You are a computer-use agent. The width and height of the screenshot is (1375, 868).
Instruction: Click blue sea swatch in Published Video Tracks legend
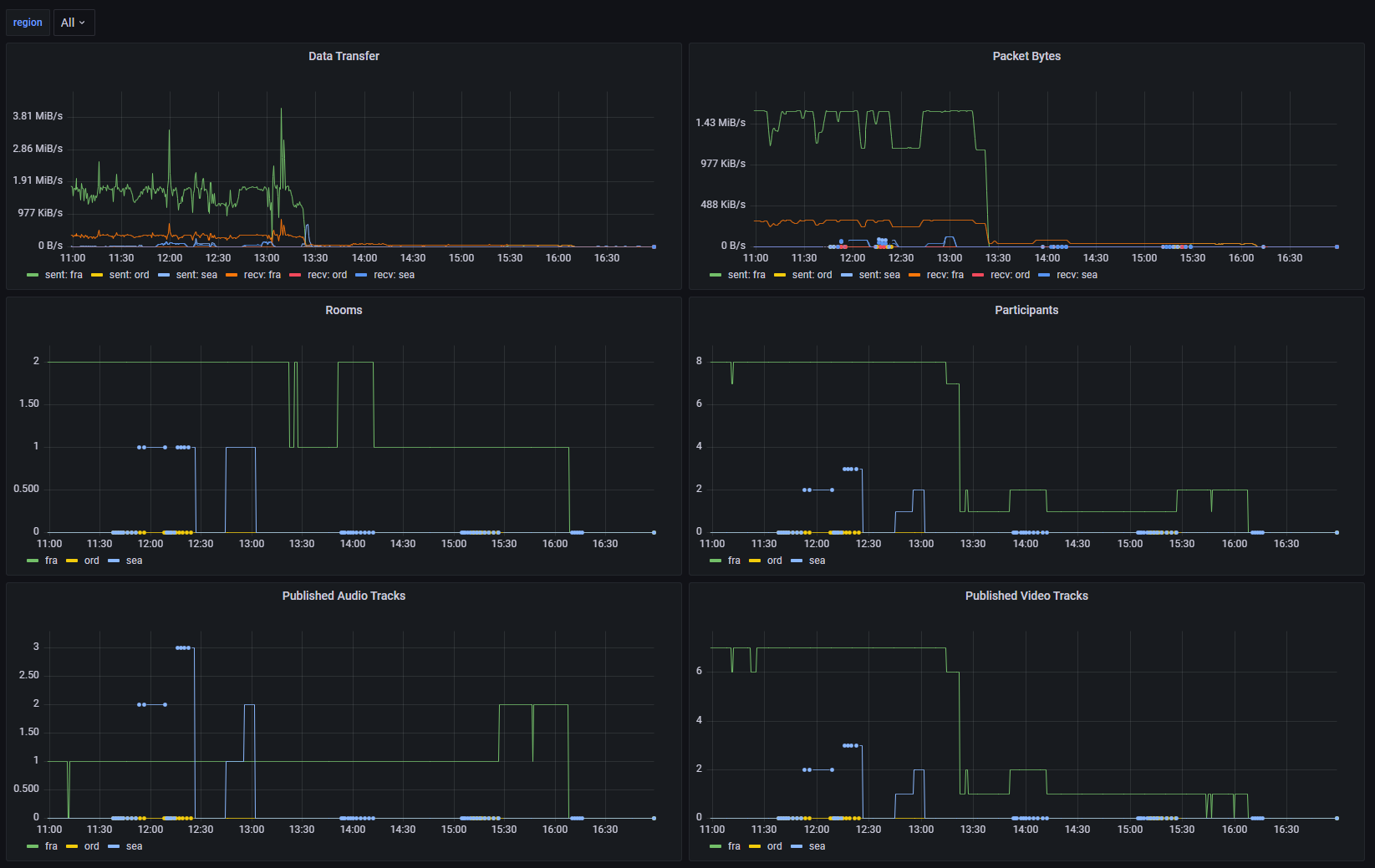pyautogui.click(x=797, y=846)
